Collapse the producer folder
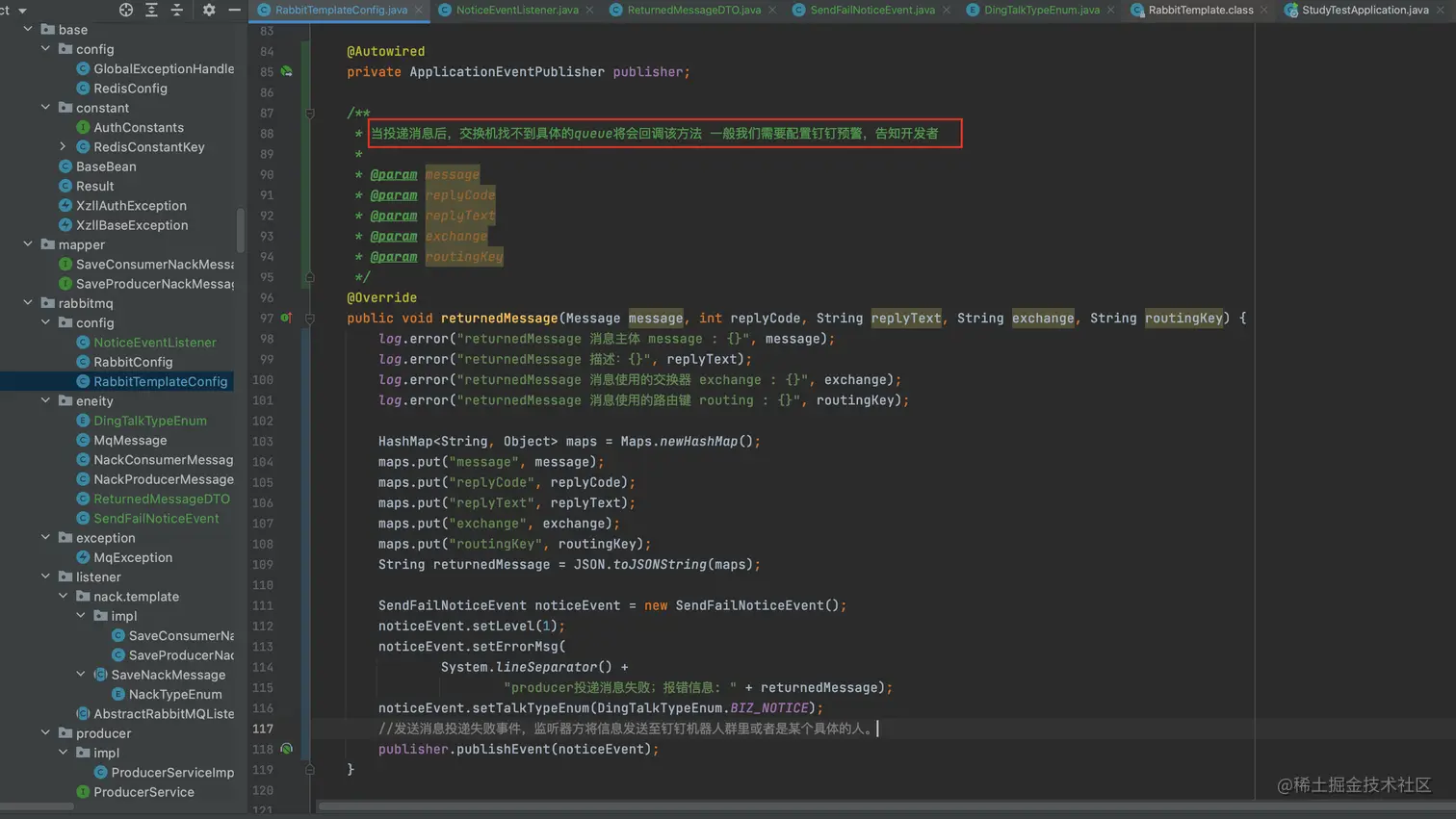 (x=45, y=733)
